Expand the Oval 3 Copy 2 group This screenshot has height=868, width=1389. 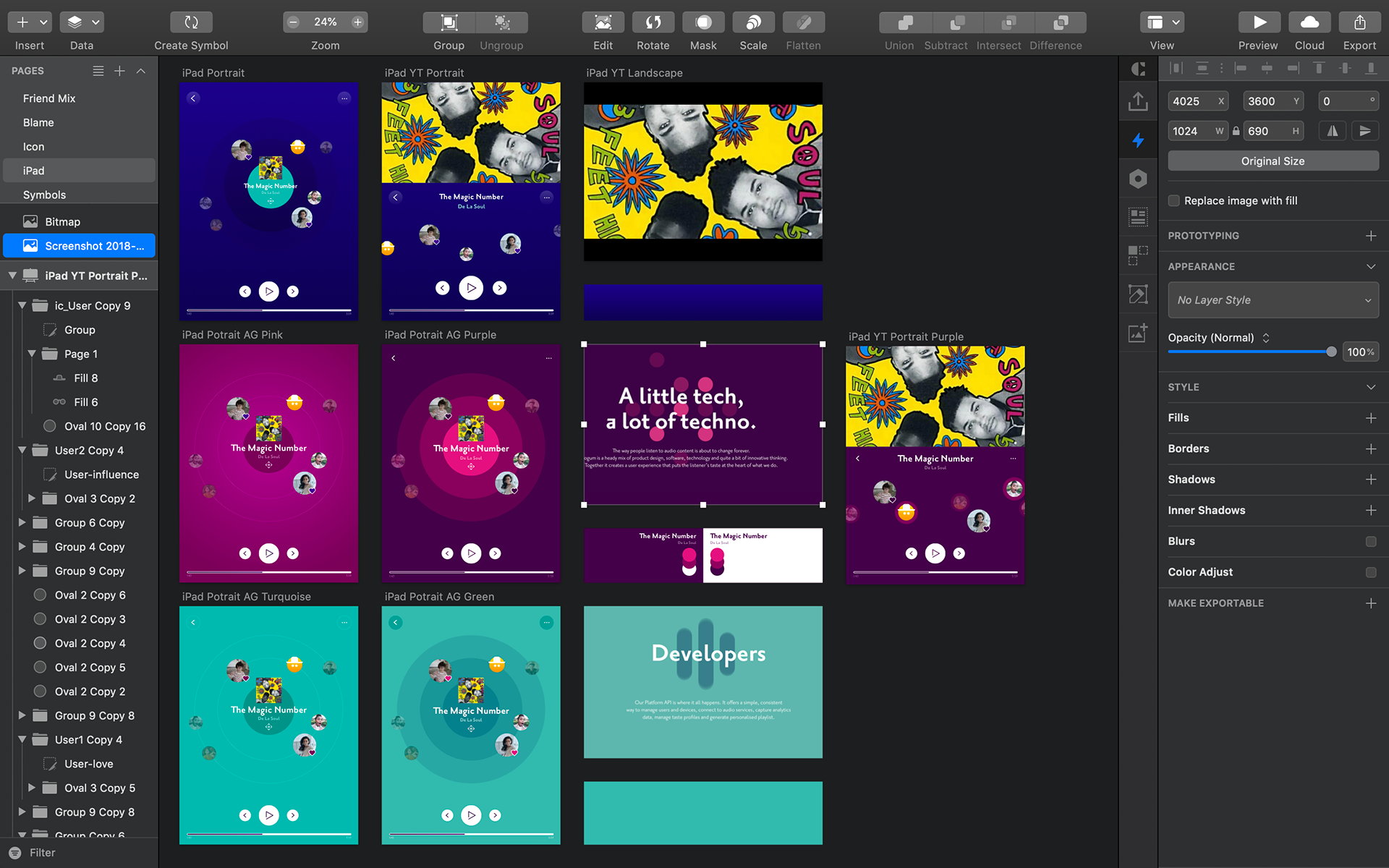click(x=31, y=498)
